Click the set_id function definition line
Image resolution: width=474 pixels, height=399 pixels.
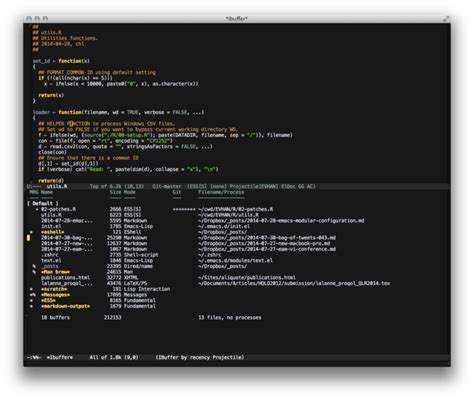tap(61, 61)
